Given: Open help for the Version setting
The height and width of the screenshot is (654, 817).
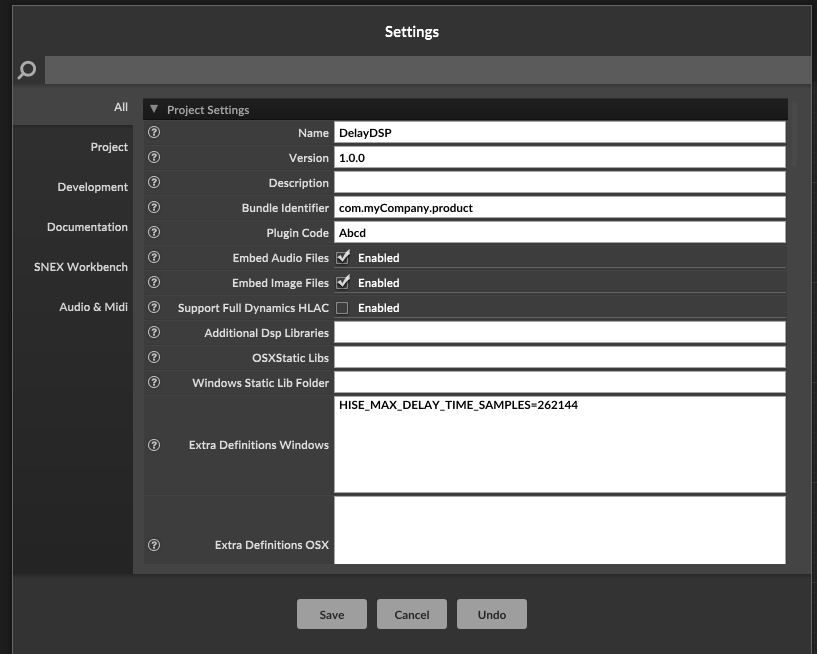Looking at the screenshot, I should click(x=154, y=157).
